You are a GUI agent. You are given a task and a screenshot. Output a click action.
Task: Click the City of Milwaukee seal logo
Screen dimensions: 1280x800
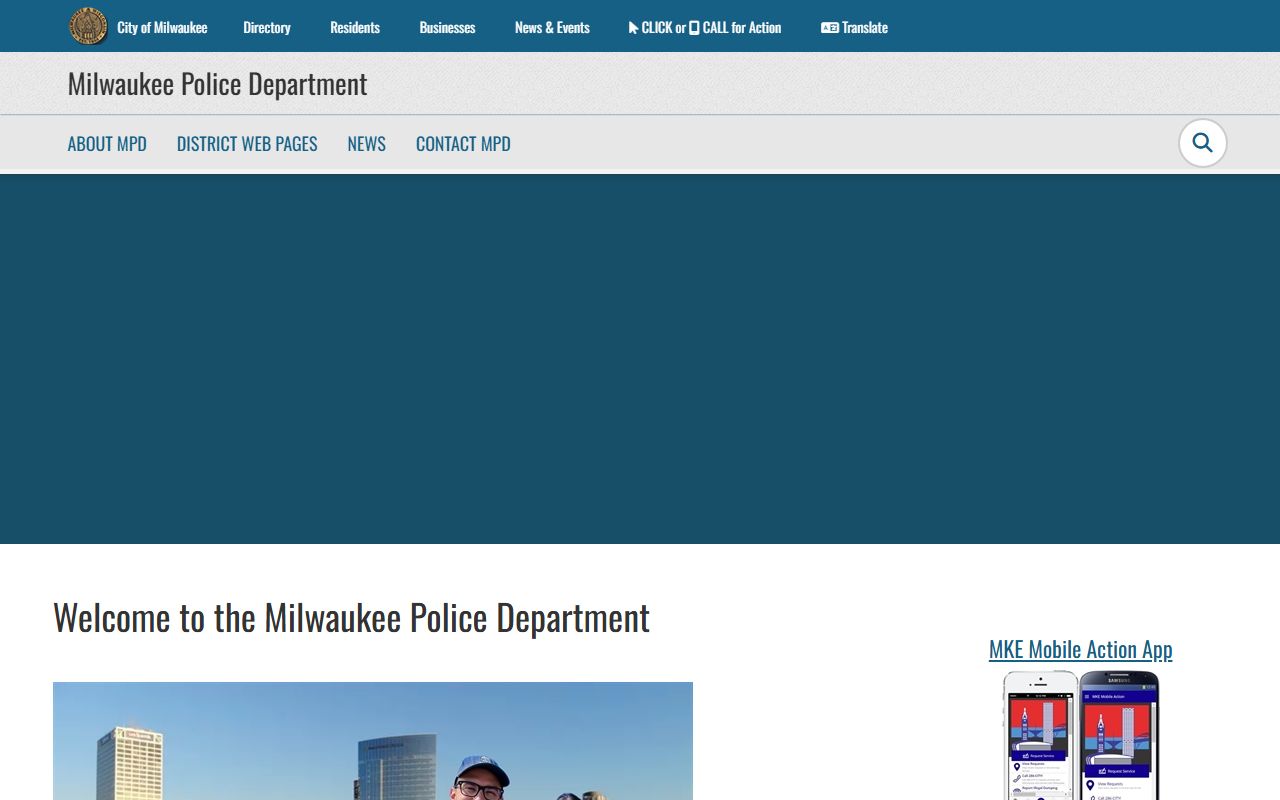(88, 27)
